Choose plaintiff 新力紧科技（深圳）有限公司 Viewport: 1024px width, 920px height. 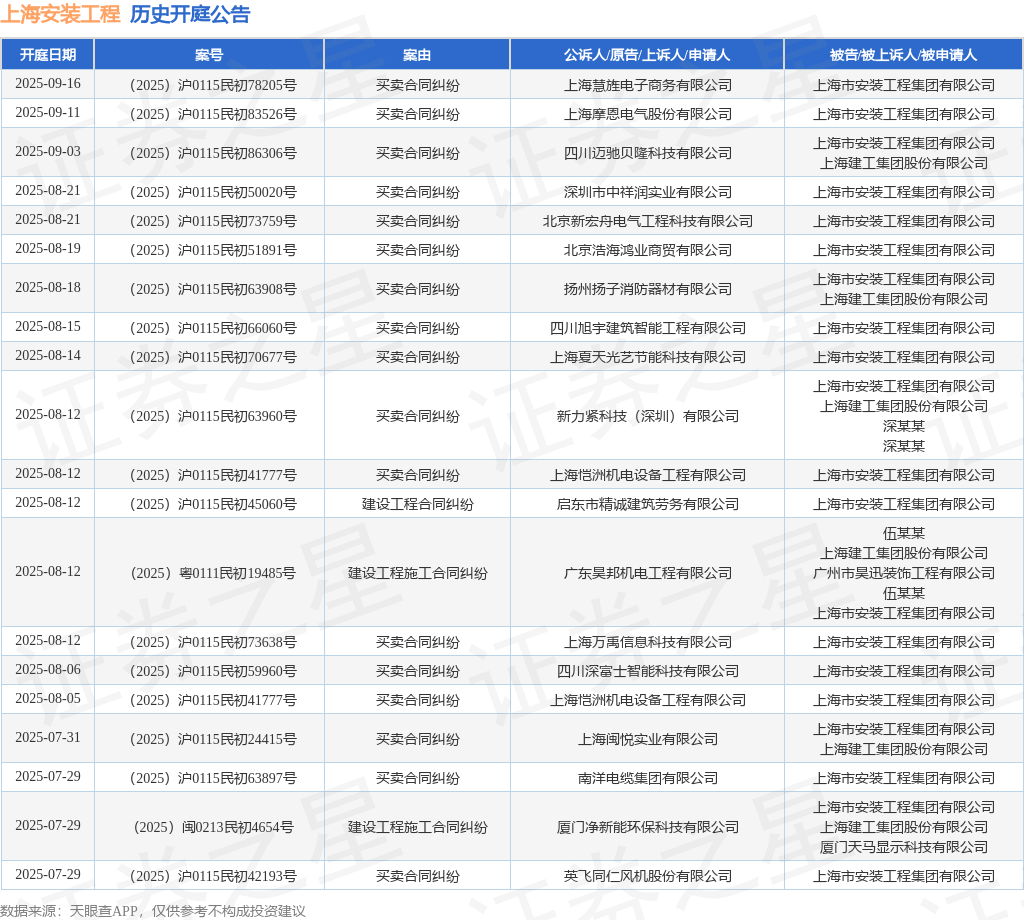[x=647, y=416]
